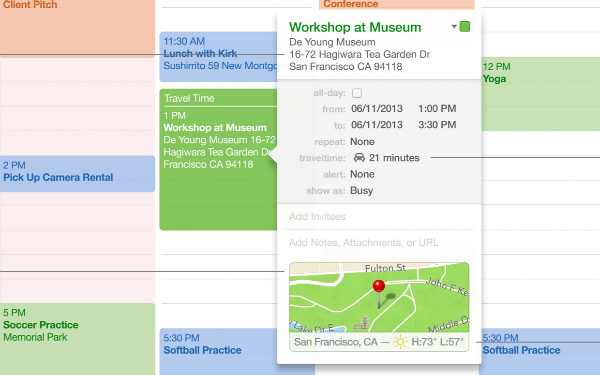Click the red map pin
Viewport: 600px width, 375px height.
(379, 294)
